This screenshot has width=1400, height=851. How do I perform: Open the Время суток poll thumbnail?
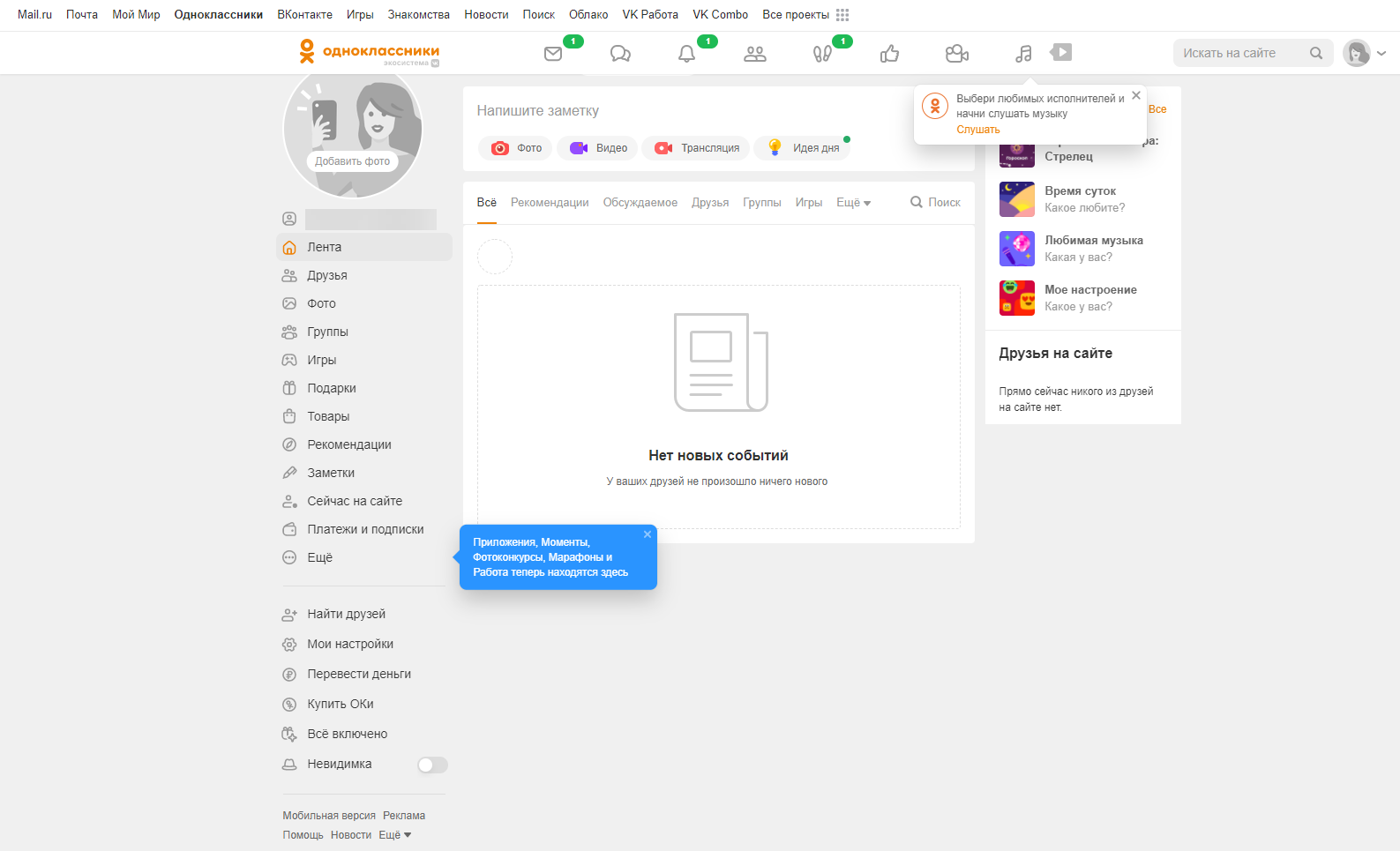click(x=1017, y=199)
